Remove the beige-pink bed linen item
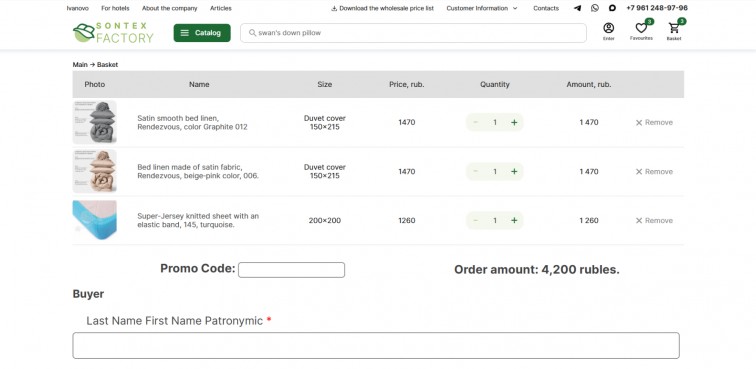 [654, 172]
